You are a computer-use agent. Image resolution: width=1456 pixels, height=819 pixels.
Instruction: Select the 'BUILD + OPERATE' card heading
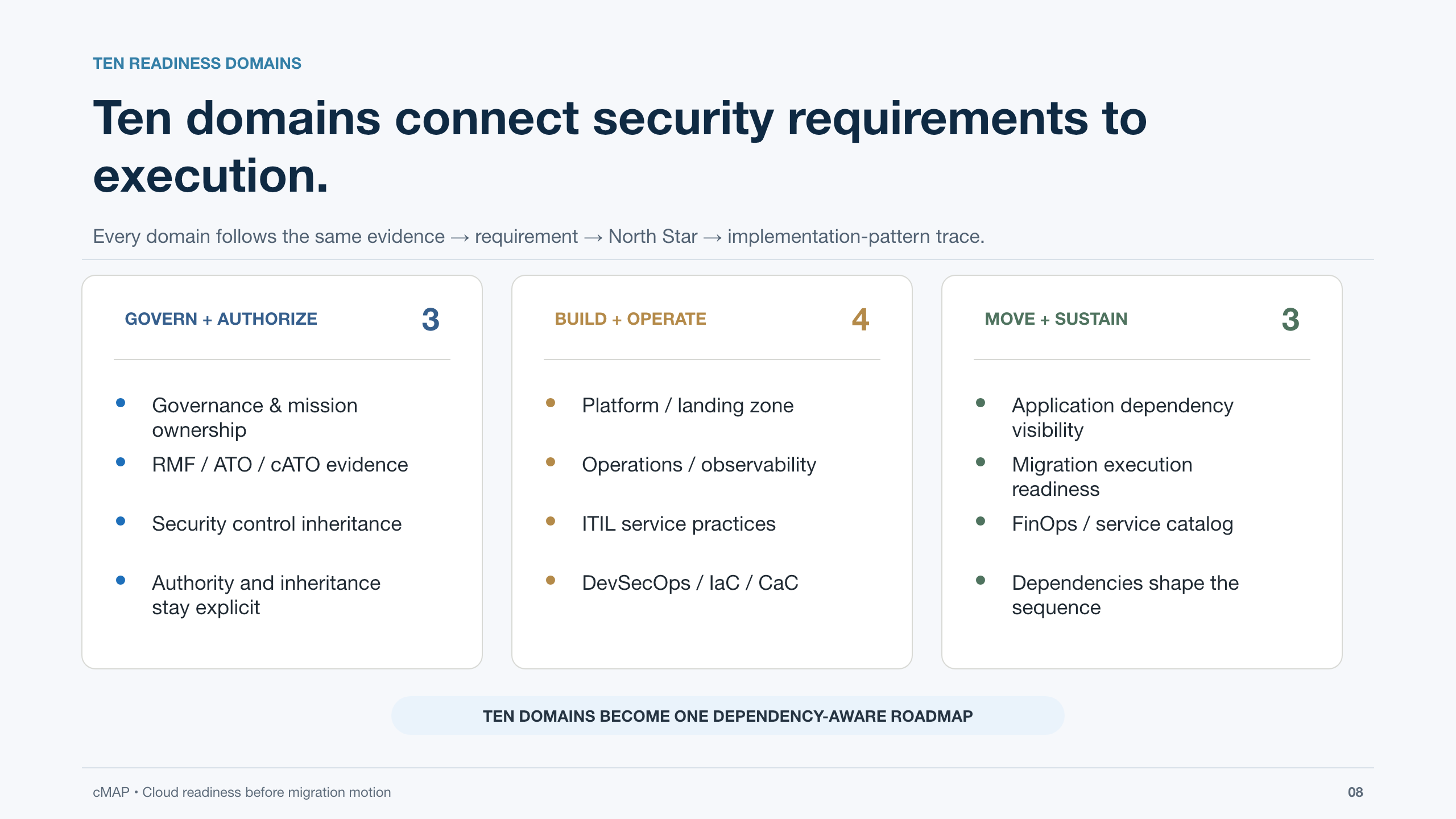tap(630, 319)
